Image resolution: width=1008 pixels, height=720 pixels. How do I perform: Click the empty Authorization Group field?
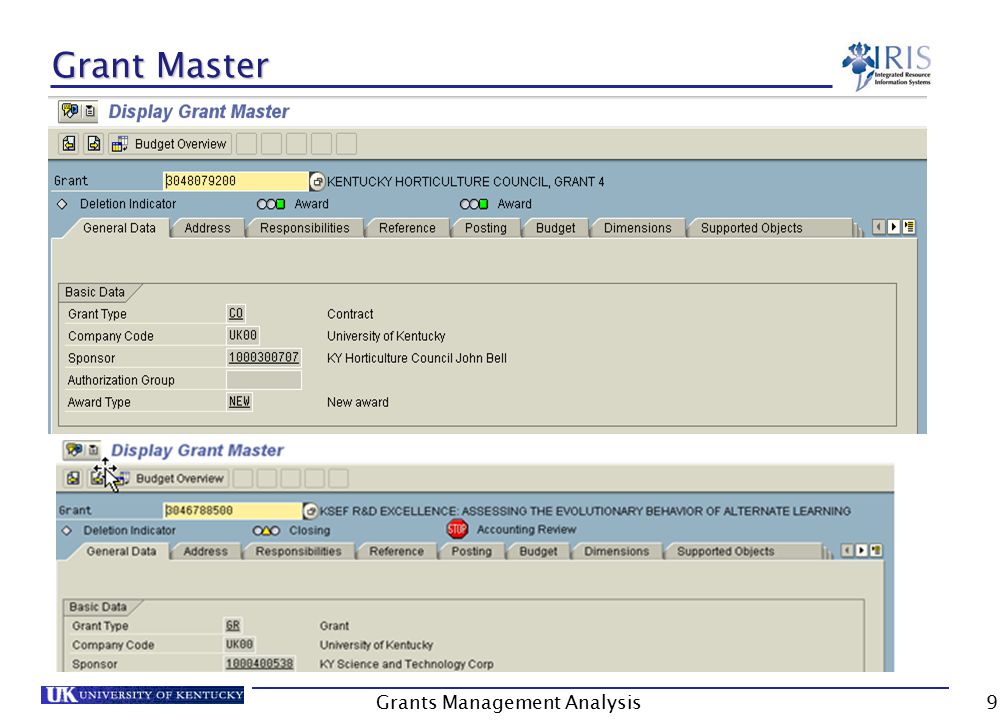(x=264, y=380)
